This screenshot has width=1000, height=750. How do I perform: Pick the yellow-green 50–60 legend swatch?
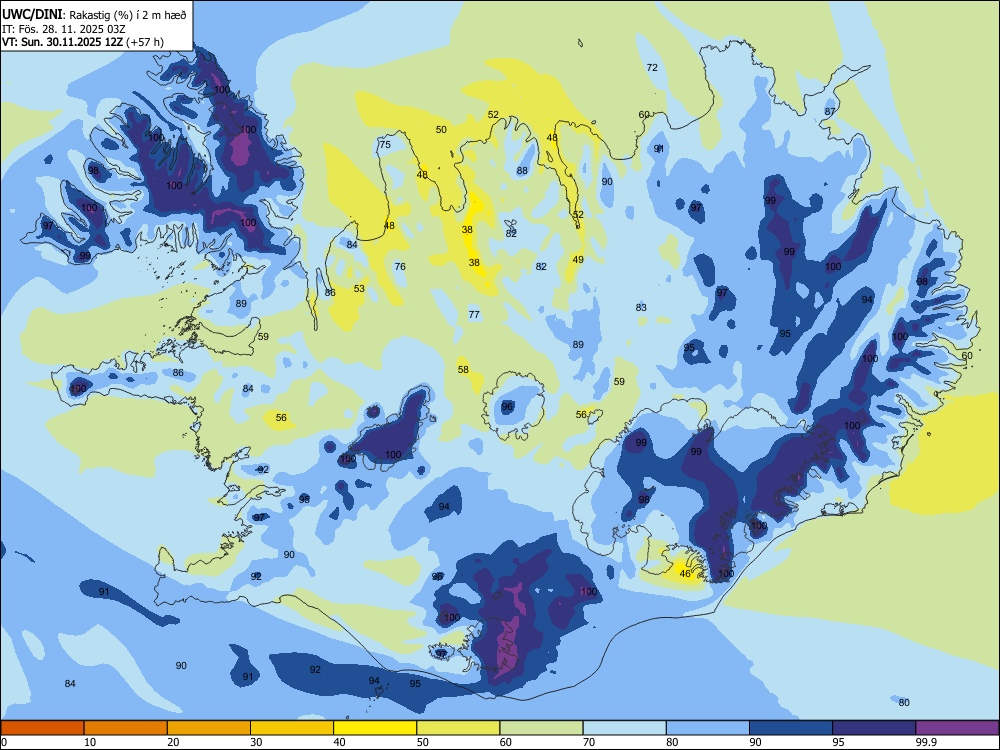pyautogui.click(x=458, y=728)
